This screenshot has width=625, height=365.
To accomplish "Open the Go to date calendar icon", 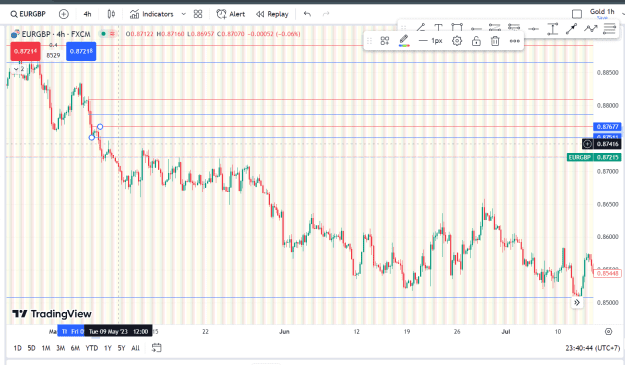I will point(157,348).
